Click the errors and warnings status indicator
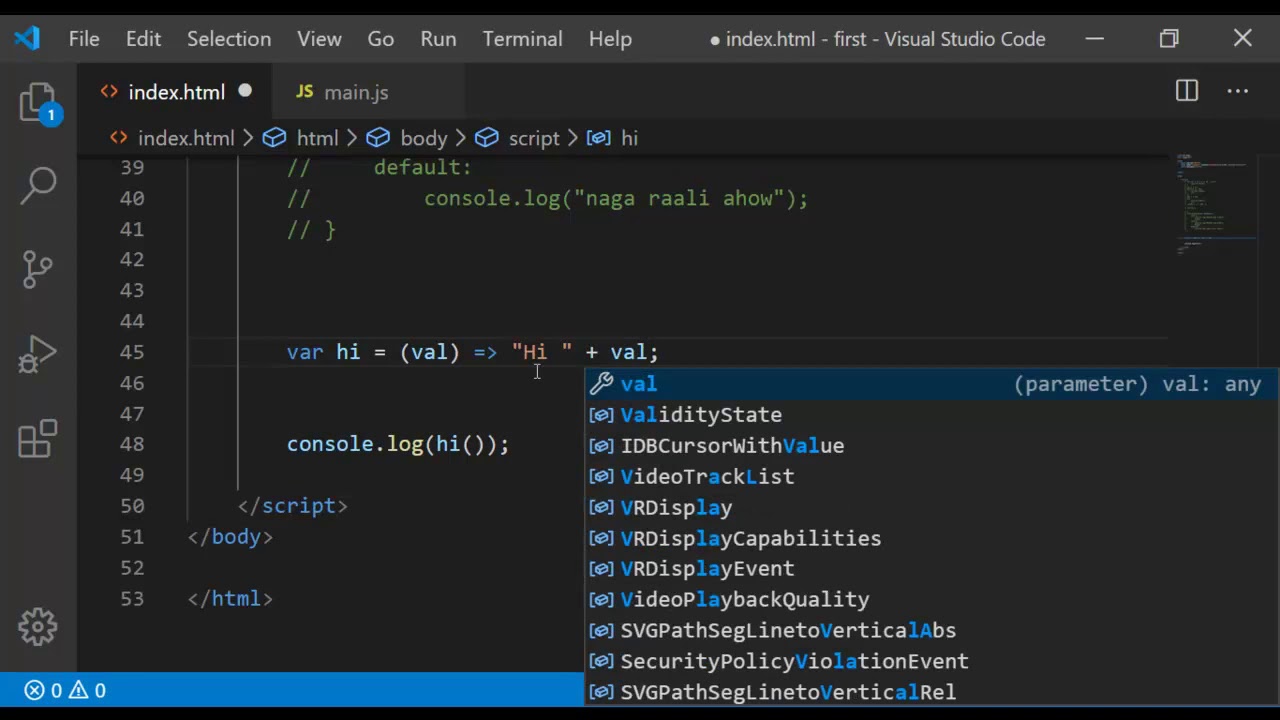Image resolution: width=1280 pixels, height=720 pixels. point(65,690)
